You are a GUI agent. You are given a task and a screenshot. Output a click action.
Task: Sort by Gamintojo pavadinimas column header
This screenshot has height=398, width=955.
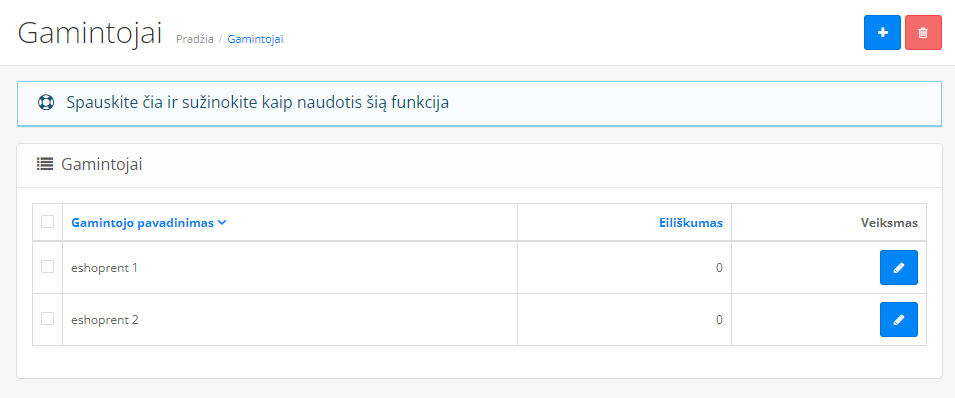point(143,223)
